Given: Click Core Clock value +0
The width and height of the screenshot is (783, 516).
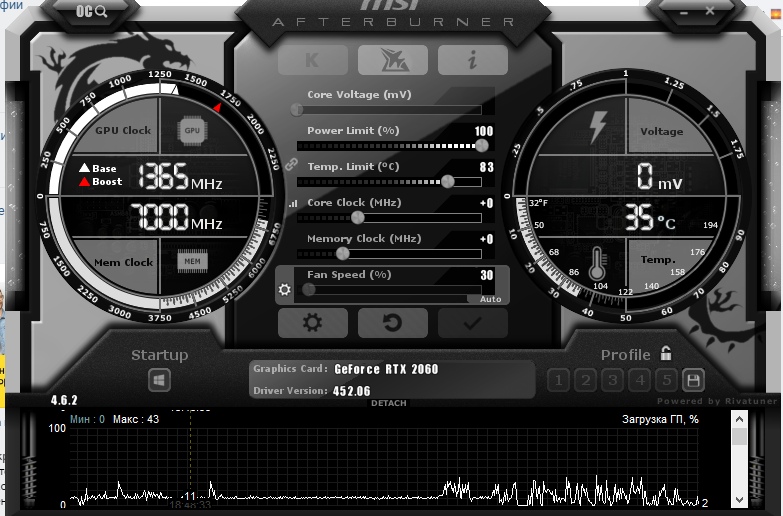Looking at the screenshot, I should [x=486, y=203].
